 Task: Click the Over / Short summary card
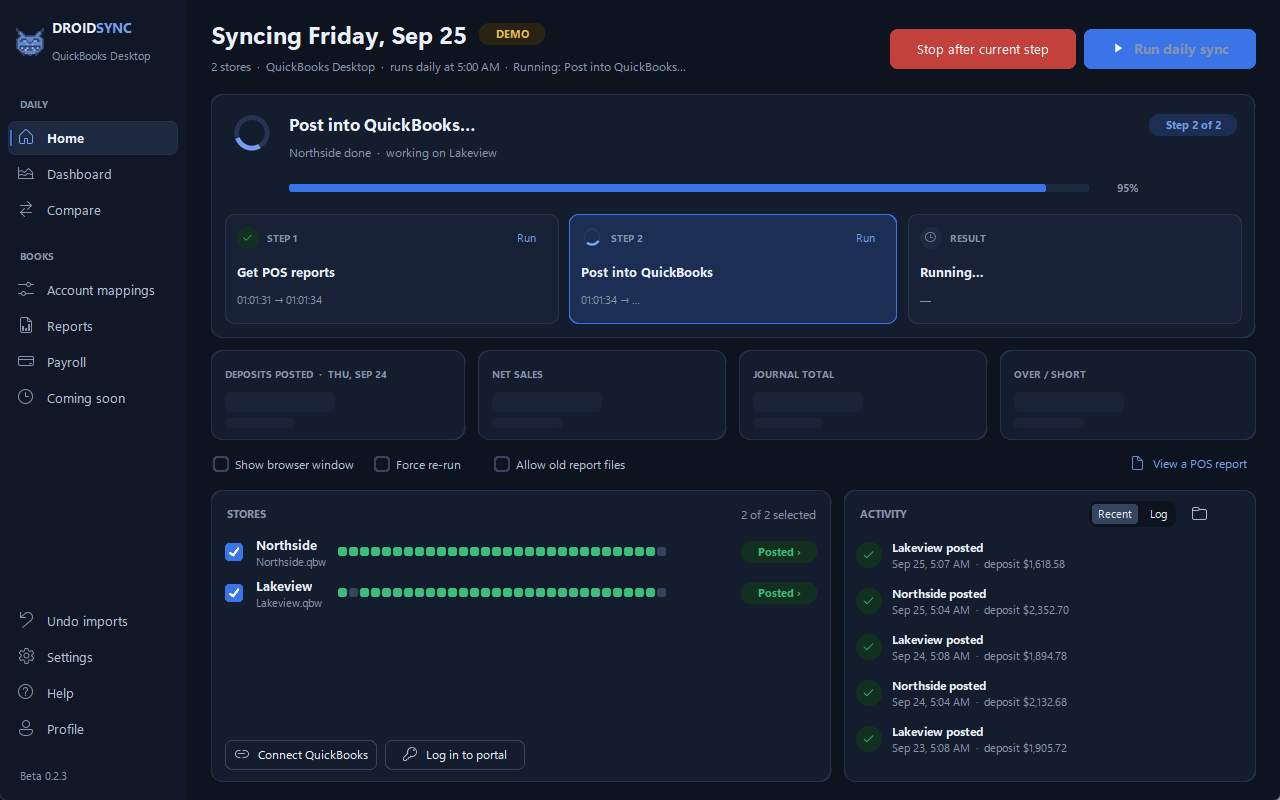[x=1128, y=395]
